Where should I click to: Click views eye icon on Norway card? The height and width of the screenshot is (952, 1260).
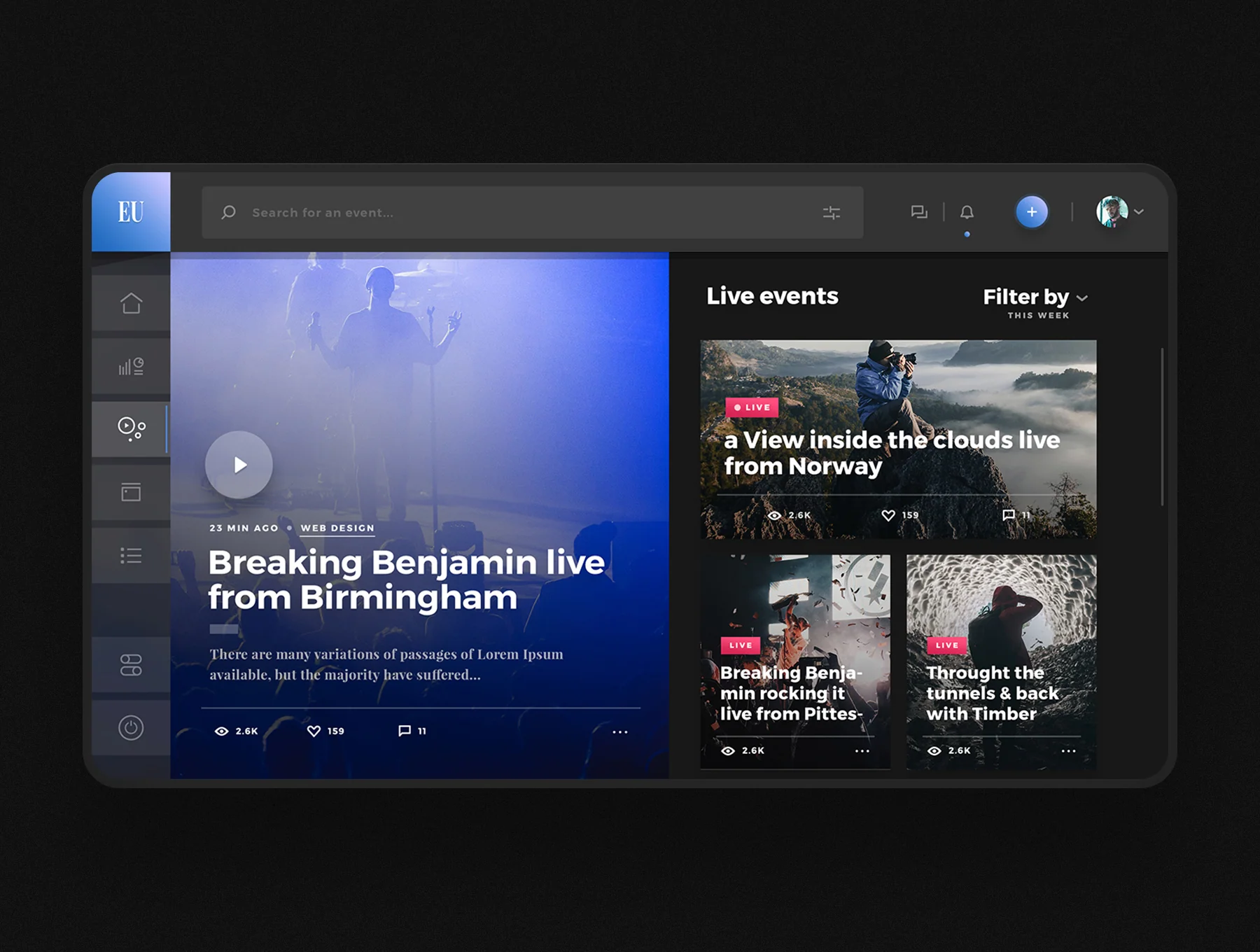coord(774,515)
